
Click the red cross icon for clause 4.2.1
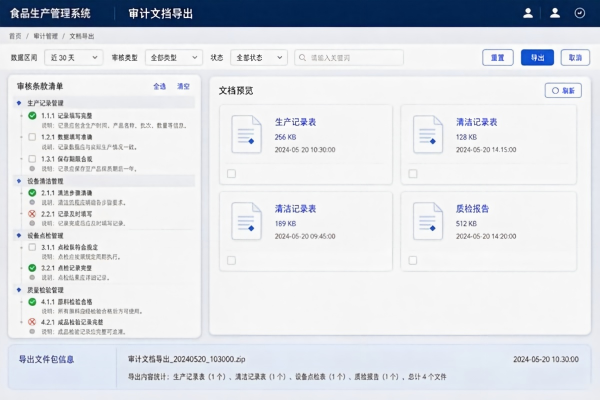(32, 322)
